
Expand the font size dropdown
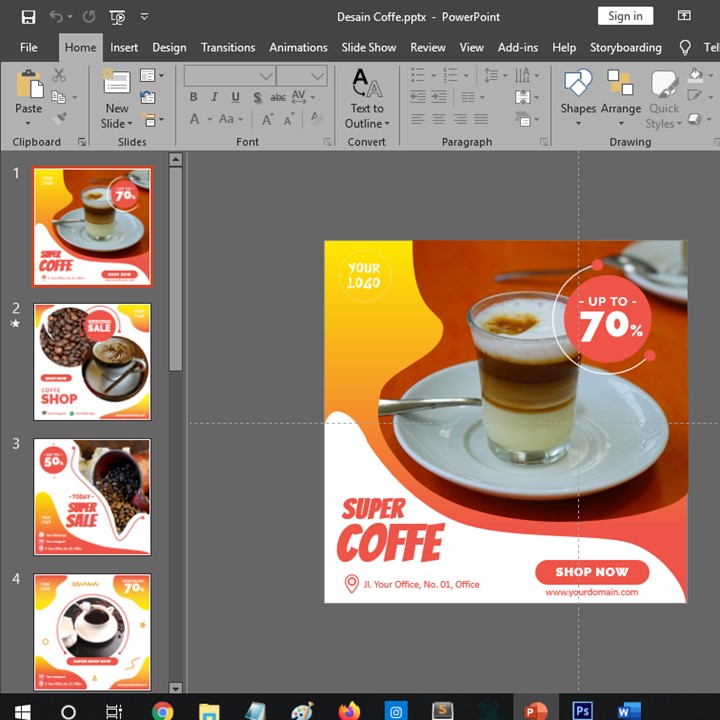(317, 76)
